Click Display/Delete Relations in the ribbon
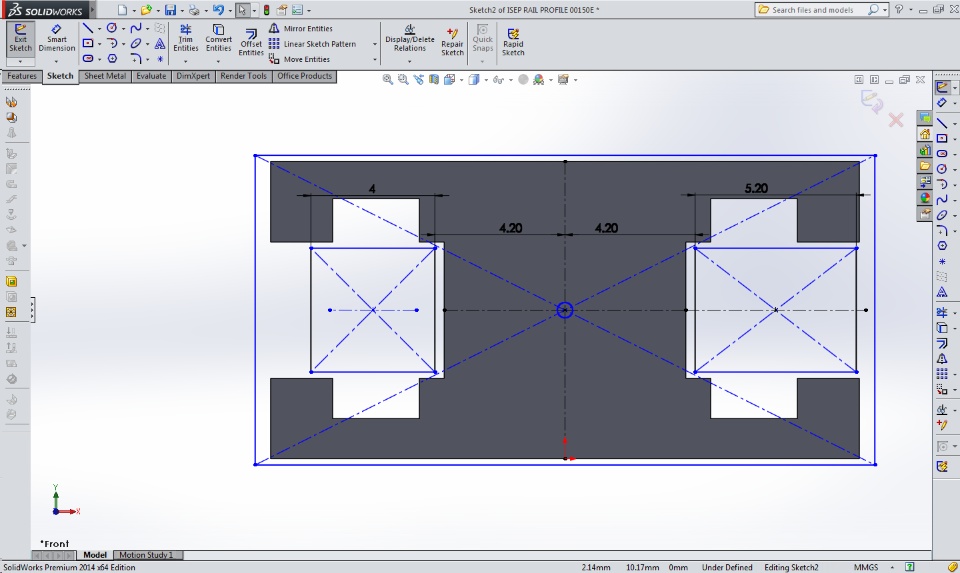 point(410,39)
